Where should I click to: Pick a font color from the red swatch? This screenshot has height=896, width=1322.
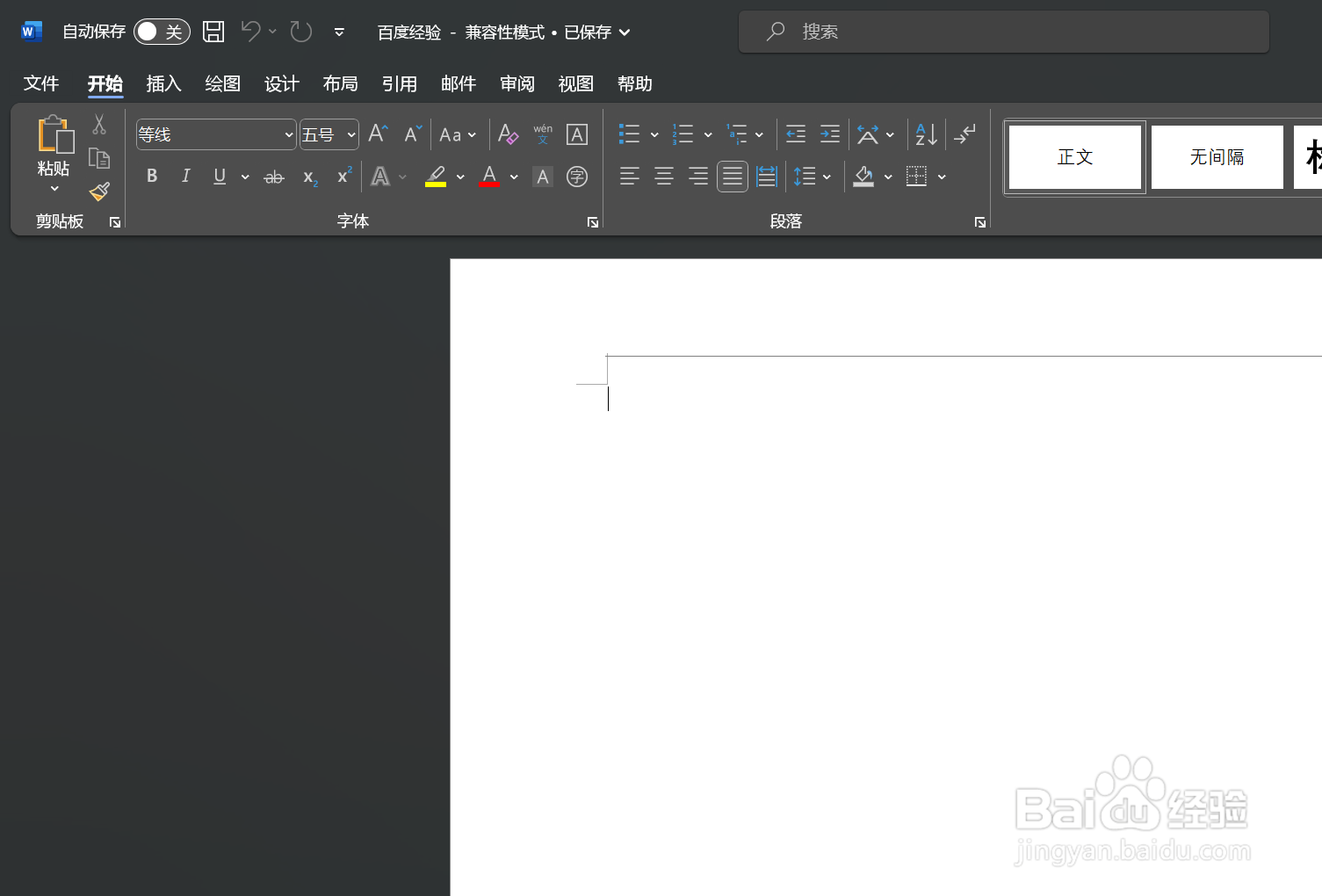pos(489,176)
